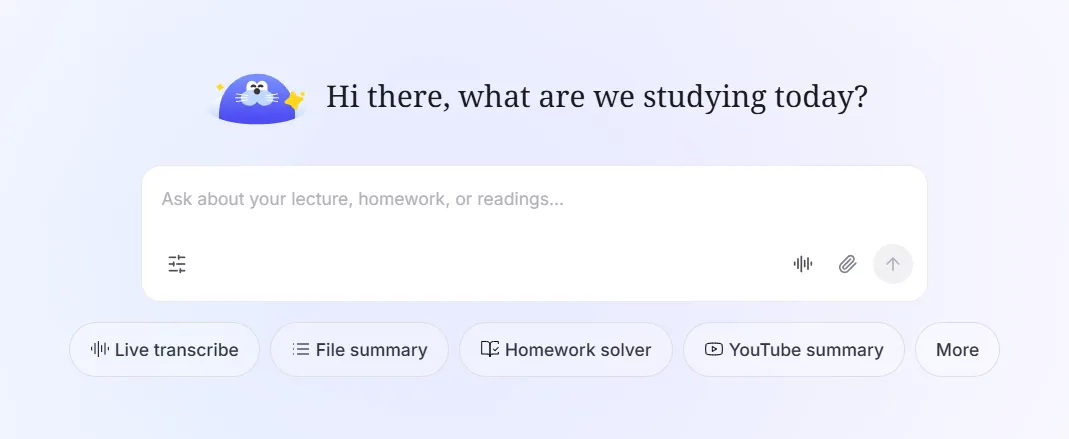Open the chat options sliders icon
The height and width of the screenshot is (439, 1069).
pos(177,264)
